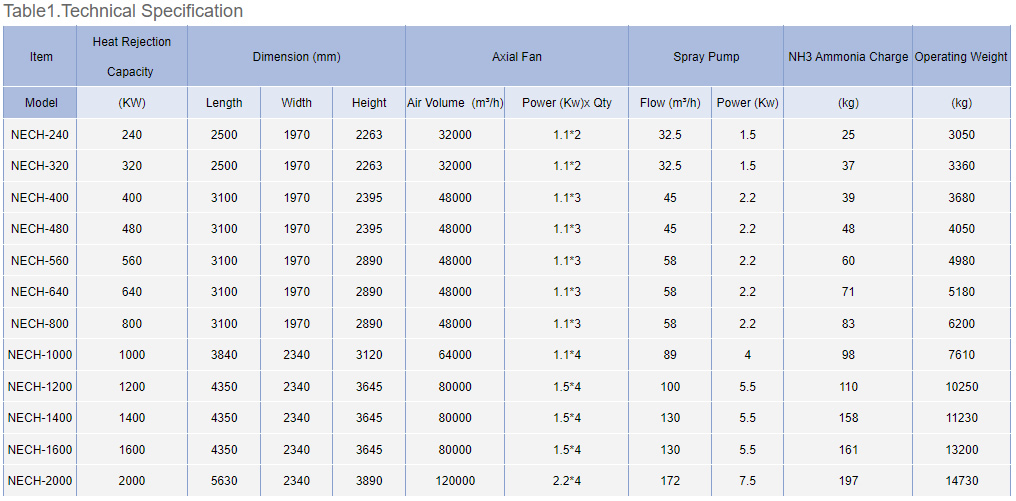Viewport: 1016px width, 501px height.
Task: Click the 7610 operating weight cell
Action: pyautogui.click(x=961, y=355)
